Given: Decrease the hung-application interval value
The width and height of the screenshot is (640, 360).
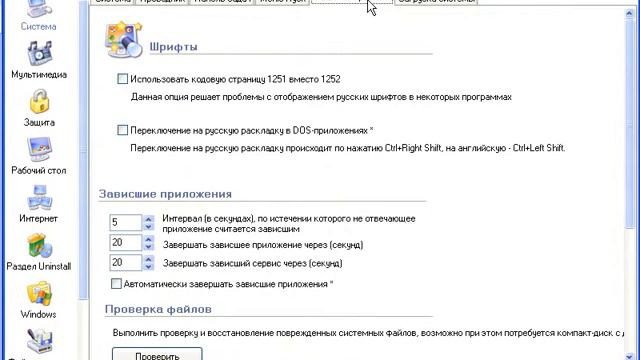Looking at the screenshot, I should pos(149,227).
